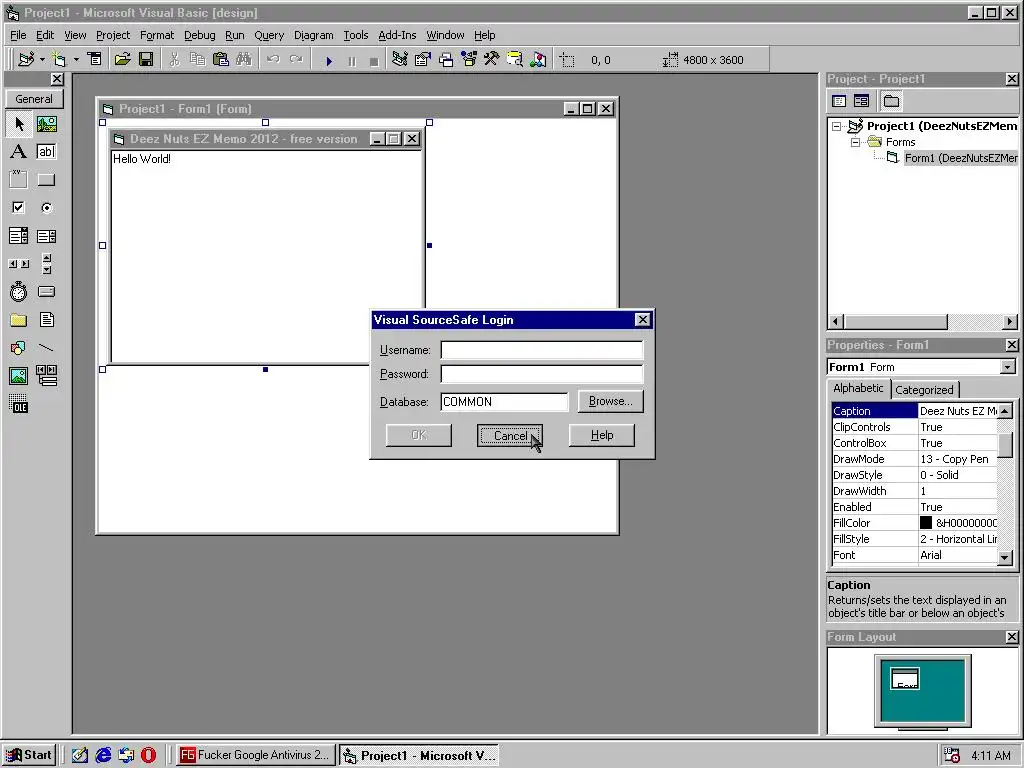Click the Data View Window toolbar icon
This screenshot has height=768, width=1024.
[x=515, y=59]
